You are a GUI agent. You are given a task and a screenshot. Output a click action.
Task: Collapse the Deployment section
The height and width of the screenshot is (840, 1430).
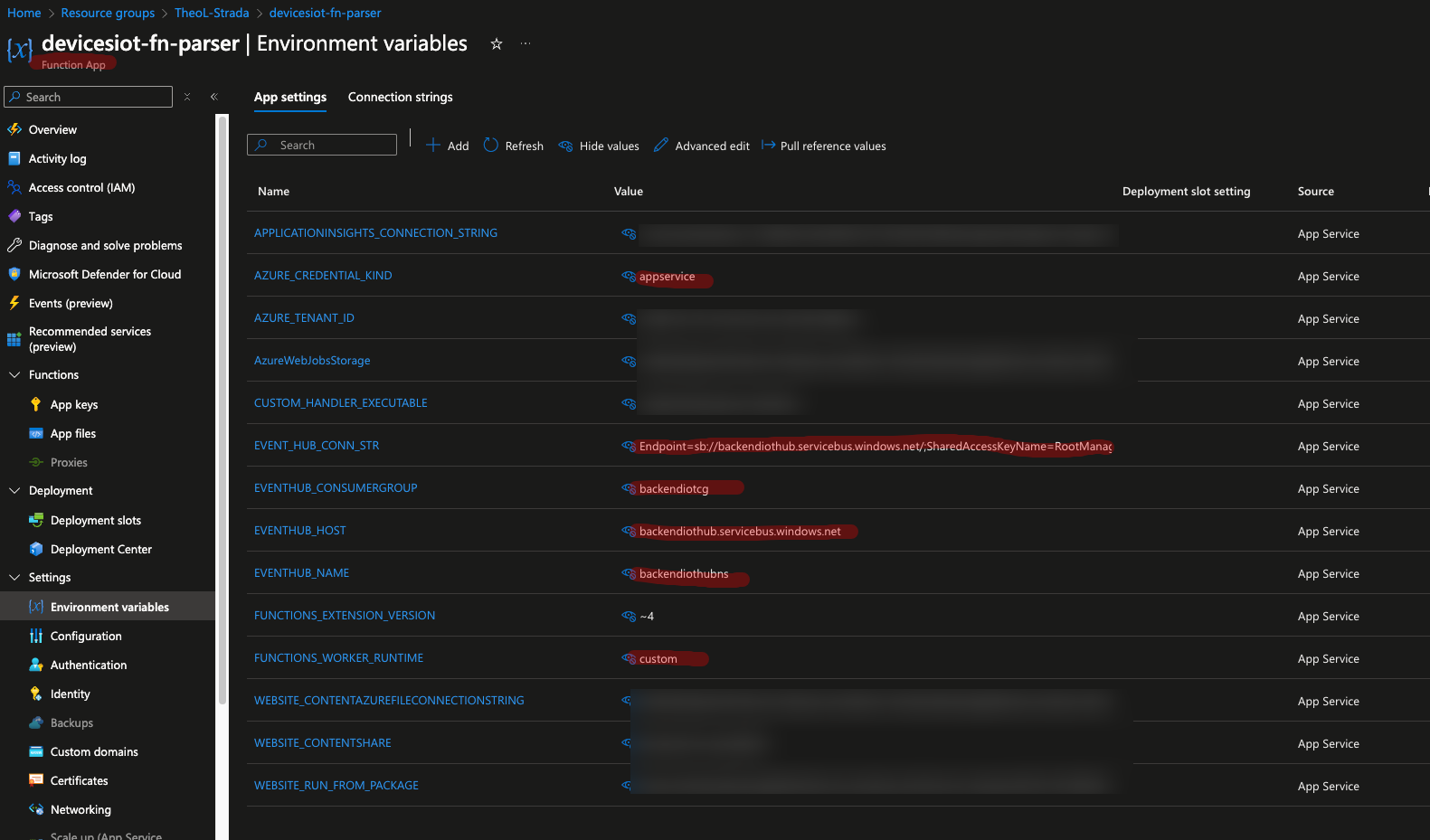[14, 490]
